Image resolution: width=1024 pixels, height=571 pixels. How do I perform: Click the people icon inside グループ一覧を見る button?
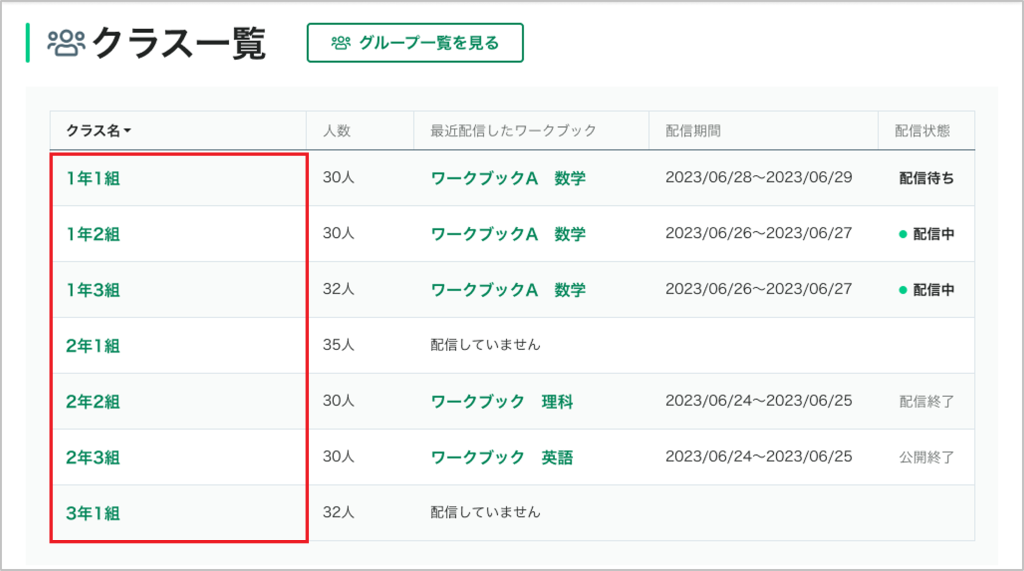[x=341, y=43]
